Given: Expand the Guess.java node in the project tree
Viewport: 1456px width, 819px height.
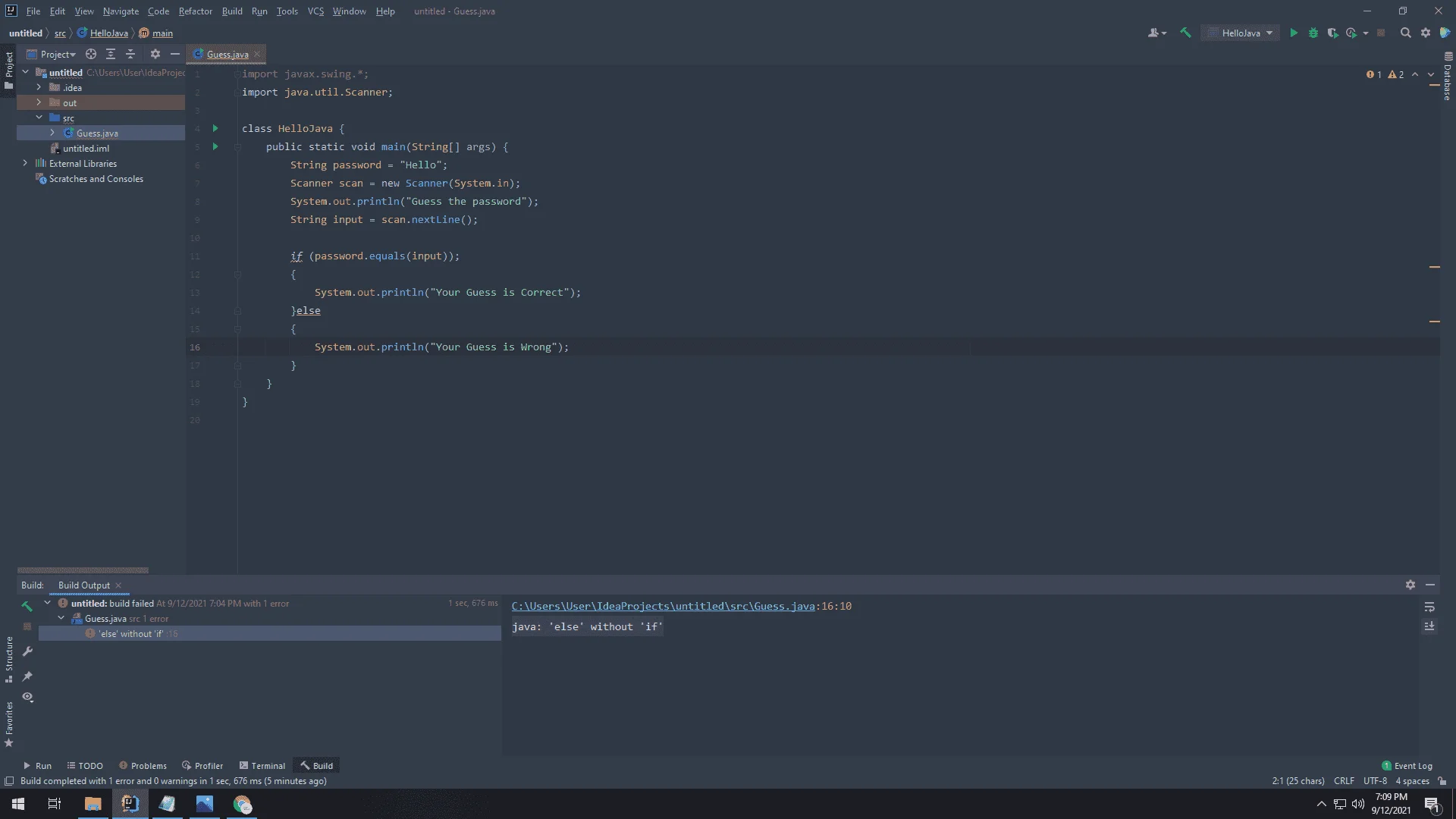Looking at the screenshot, I should pos(52,133).
